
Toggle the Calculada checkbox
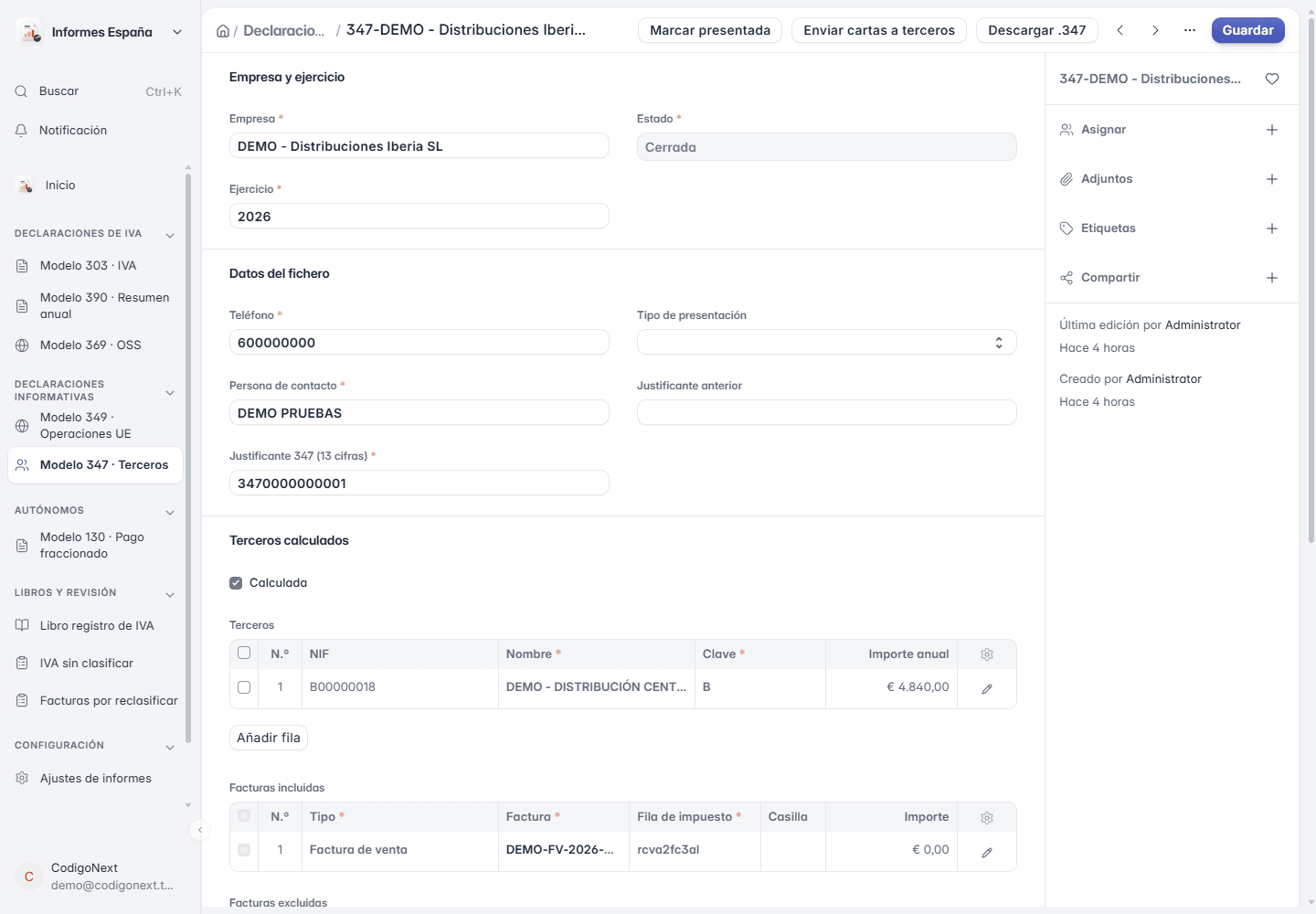[236, 583]
